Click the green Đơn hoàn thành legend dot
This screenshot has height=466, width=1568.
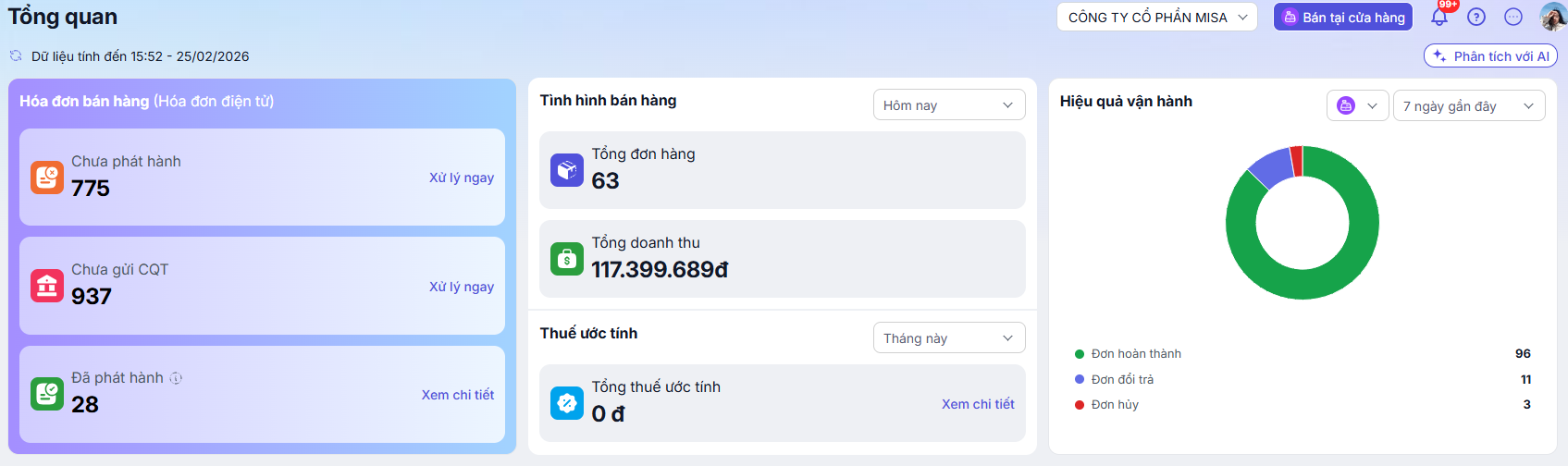click(x=1080, y=354)
